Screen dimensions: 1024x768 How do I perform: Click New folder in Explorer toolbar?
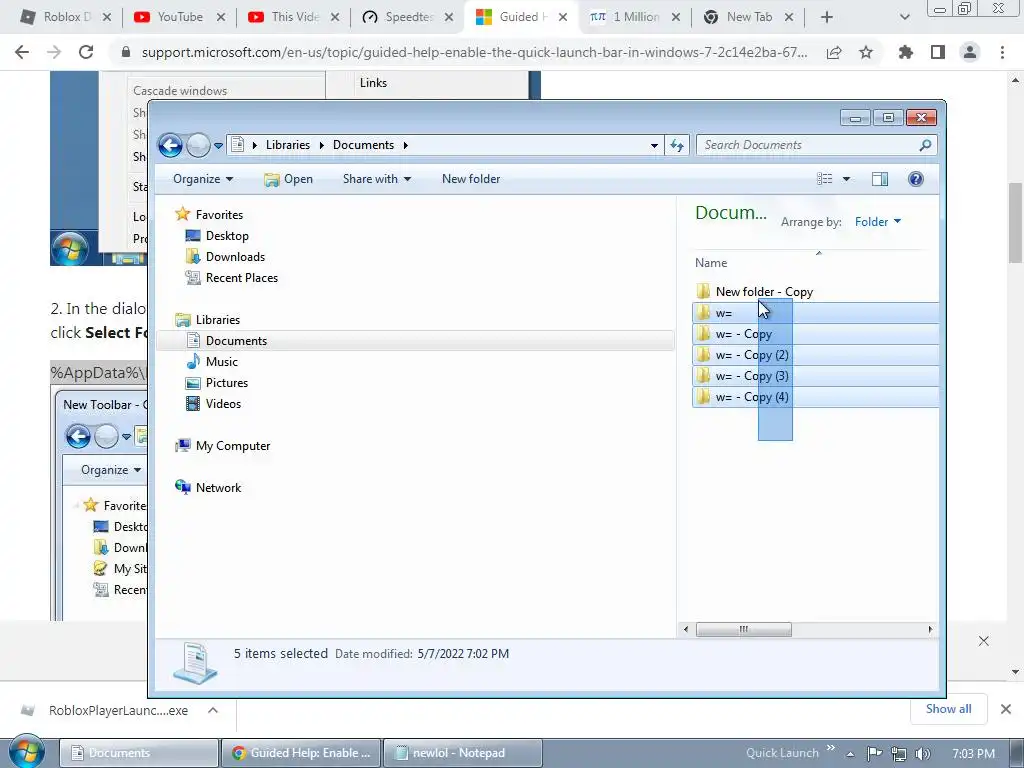pos(471,179)
